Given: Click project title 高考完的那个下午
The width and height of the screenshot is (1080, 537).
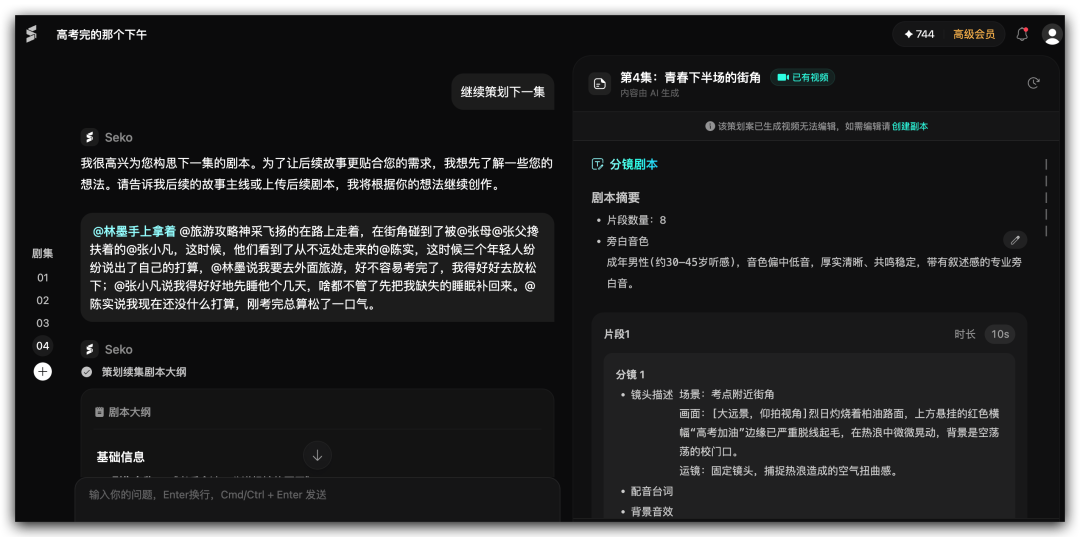Looking at the screenshot, I should pyautogui.click(x=101, y=34).
